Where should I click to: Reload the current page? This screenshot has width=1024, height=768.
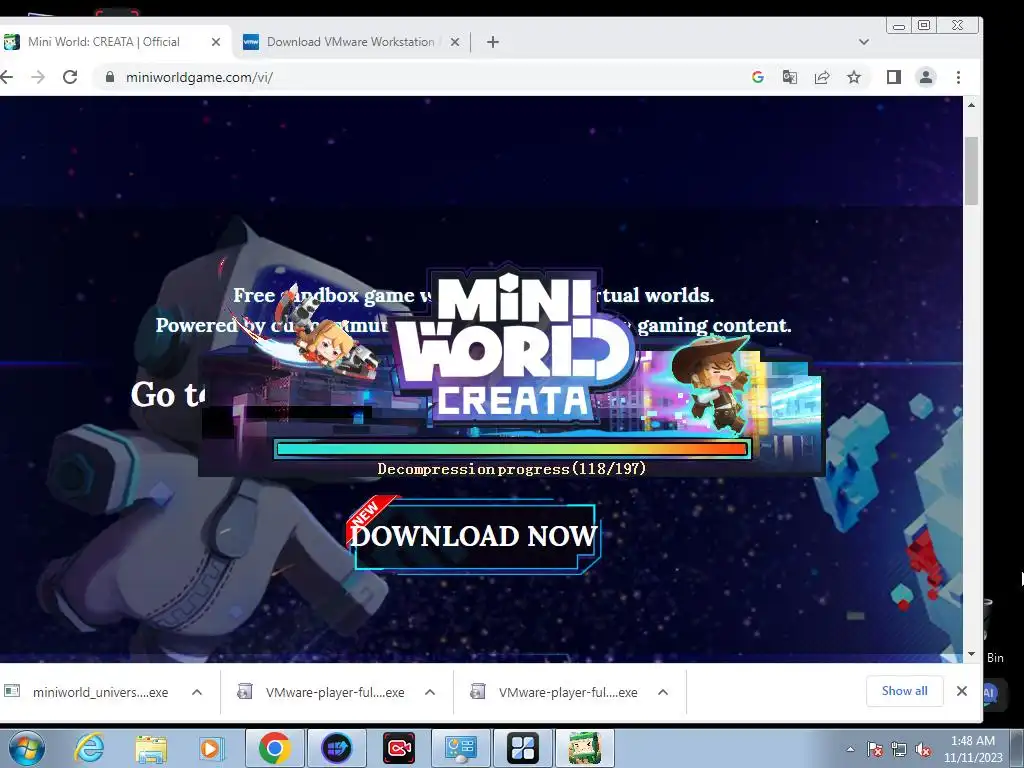[x=70, y=77]
